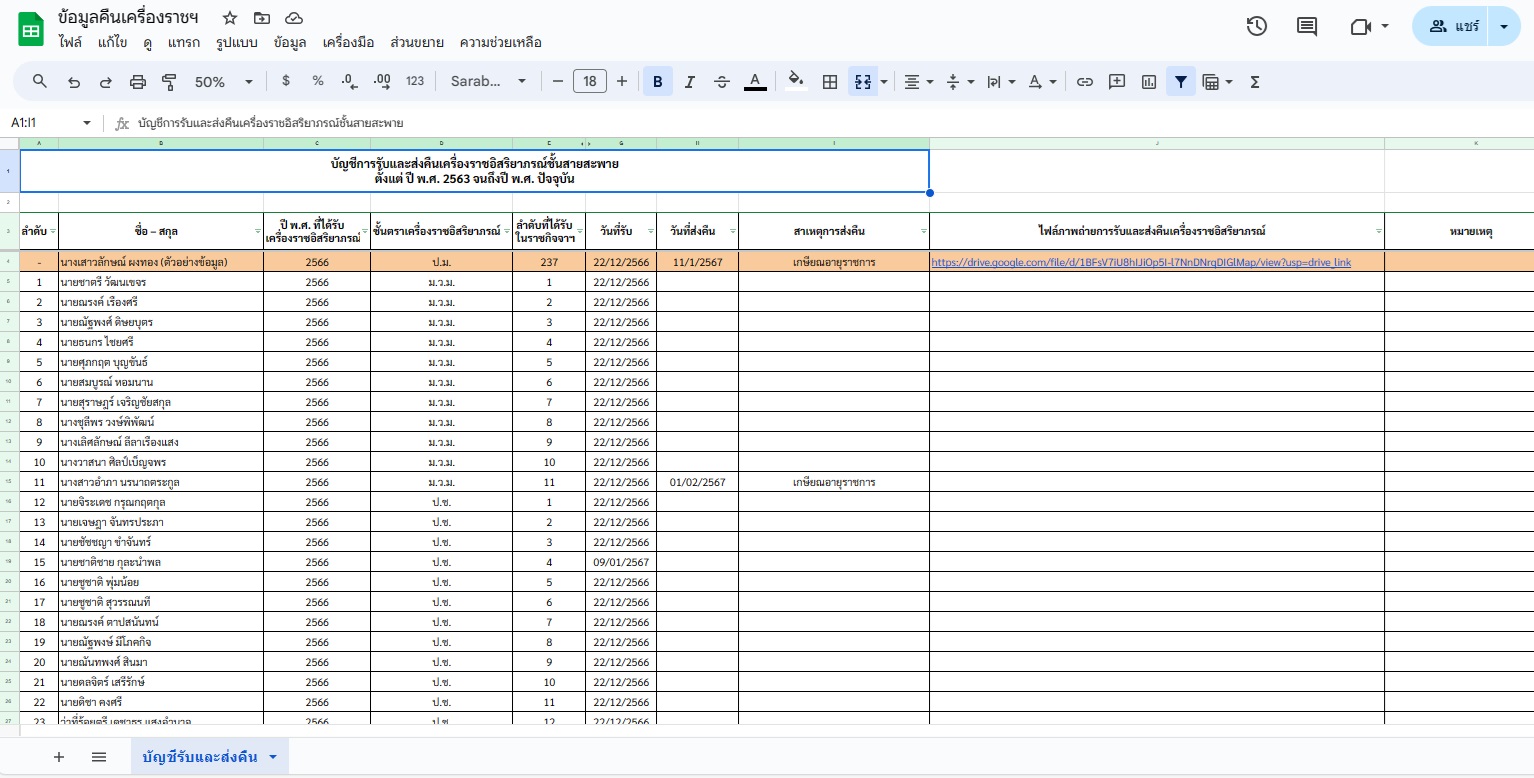Expand the sheet tab options arrow
The image size is (1534, 778).
point(273,758)
